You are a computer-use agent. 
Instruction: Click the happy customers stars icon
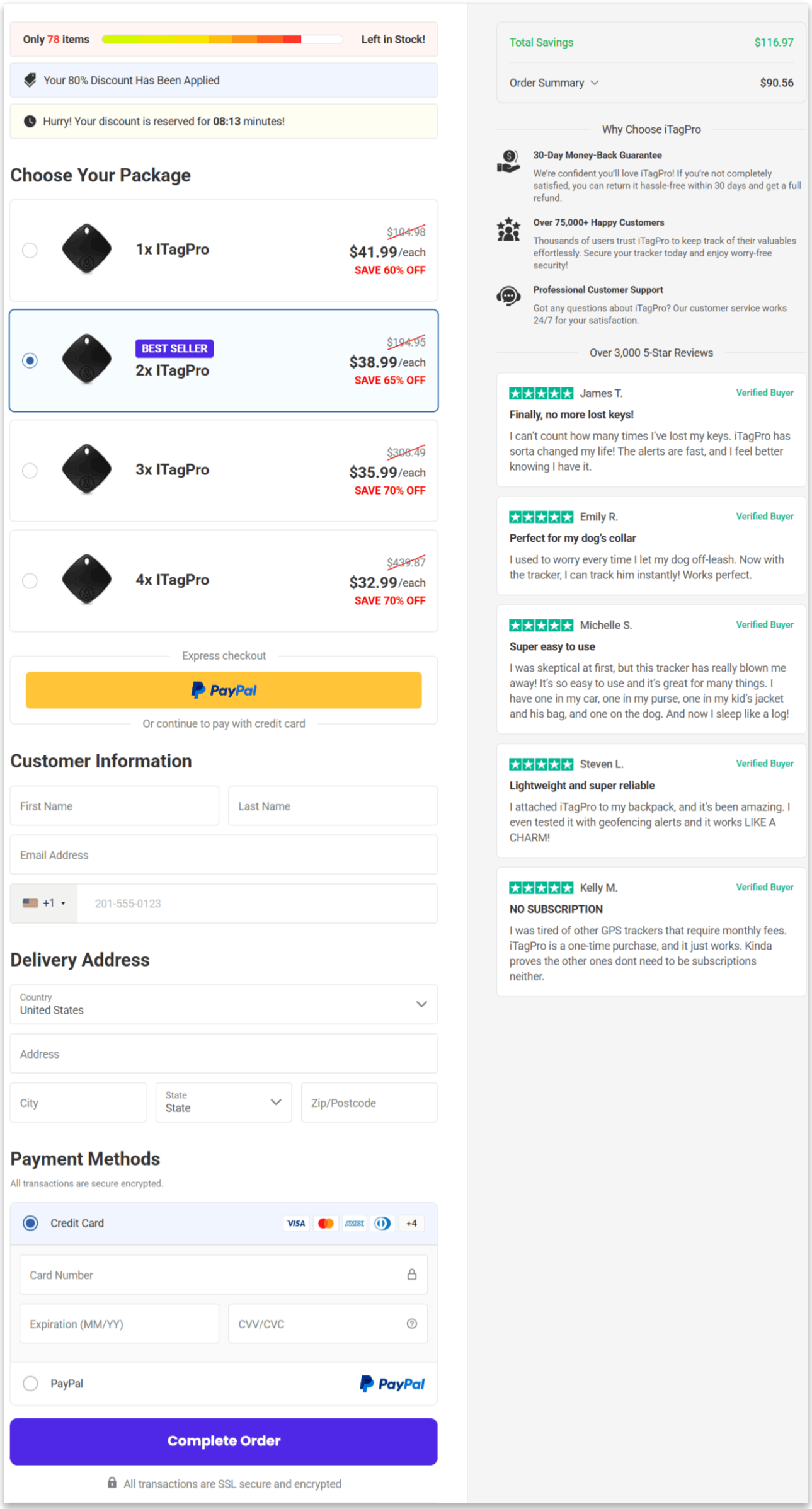tap(508, 229)
